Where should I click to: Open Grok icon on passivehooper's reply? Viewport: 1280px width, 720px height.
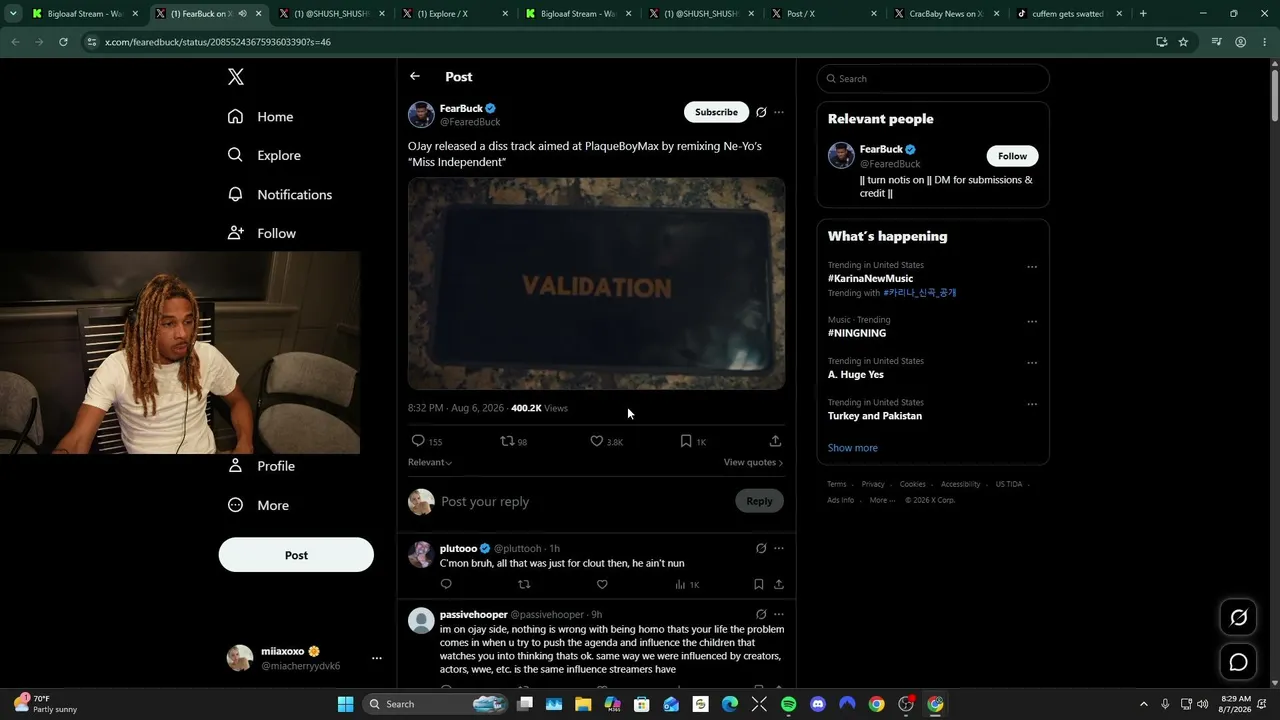[x=761, y=614]
